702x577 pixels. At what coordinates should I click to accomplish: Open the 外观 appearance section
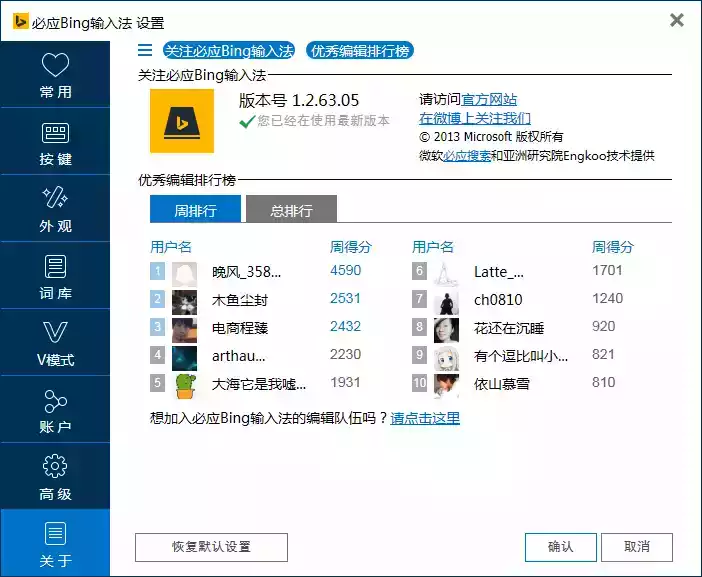pos(55,209)
